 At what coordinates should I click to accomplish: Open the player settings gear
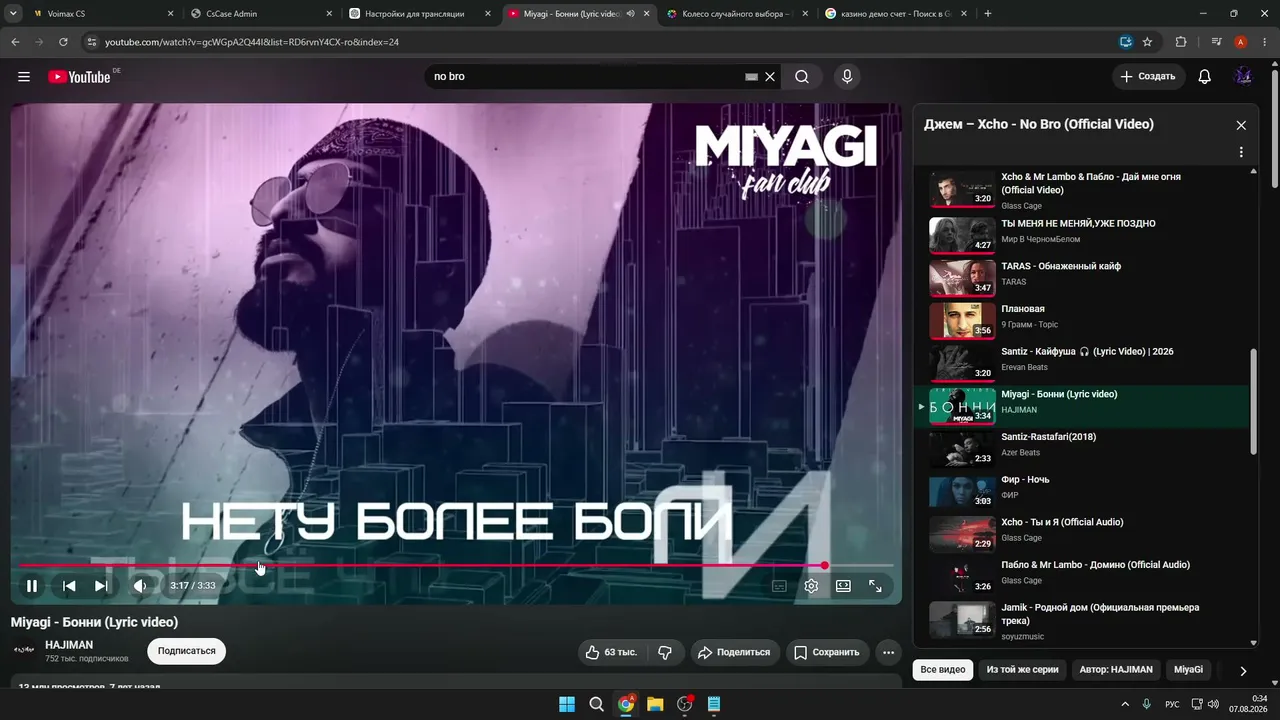point(811,586)
